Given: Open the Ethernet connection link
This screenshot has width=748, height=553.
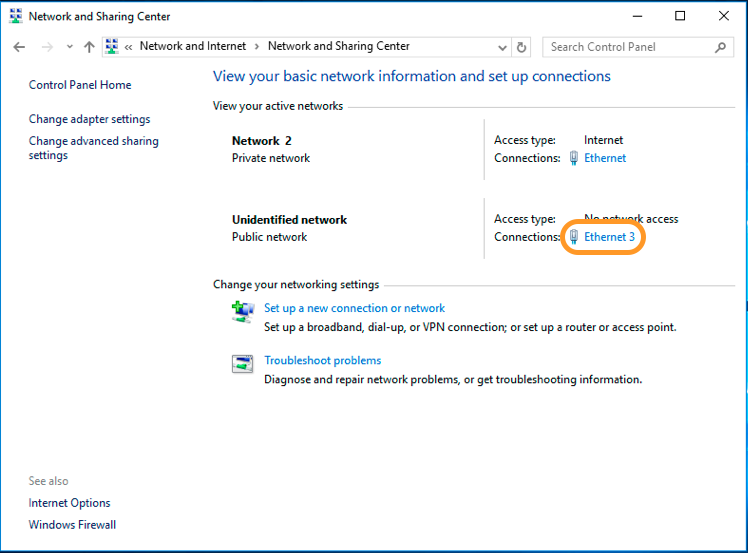Looking at the screenshot, I should pyautogui.click(x=605, y=158).
